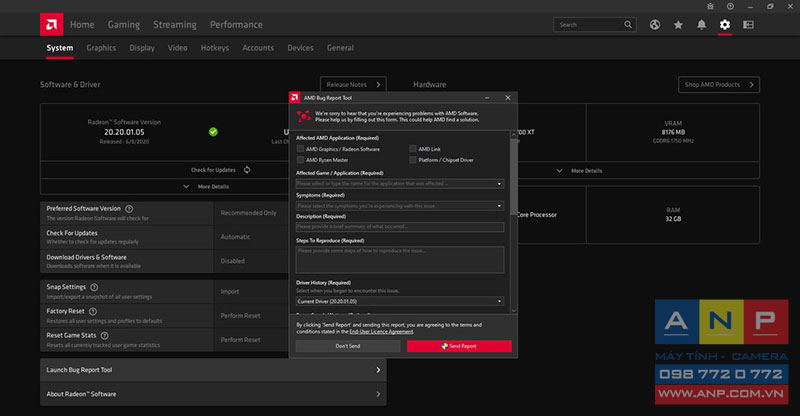800x416 pixels.
Task: Click the AMD logo icon
Action: pyautogui.click(x=52, y=25)
